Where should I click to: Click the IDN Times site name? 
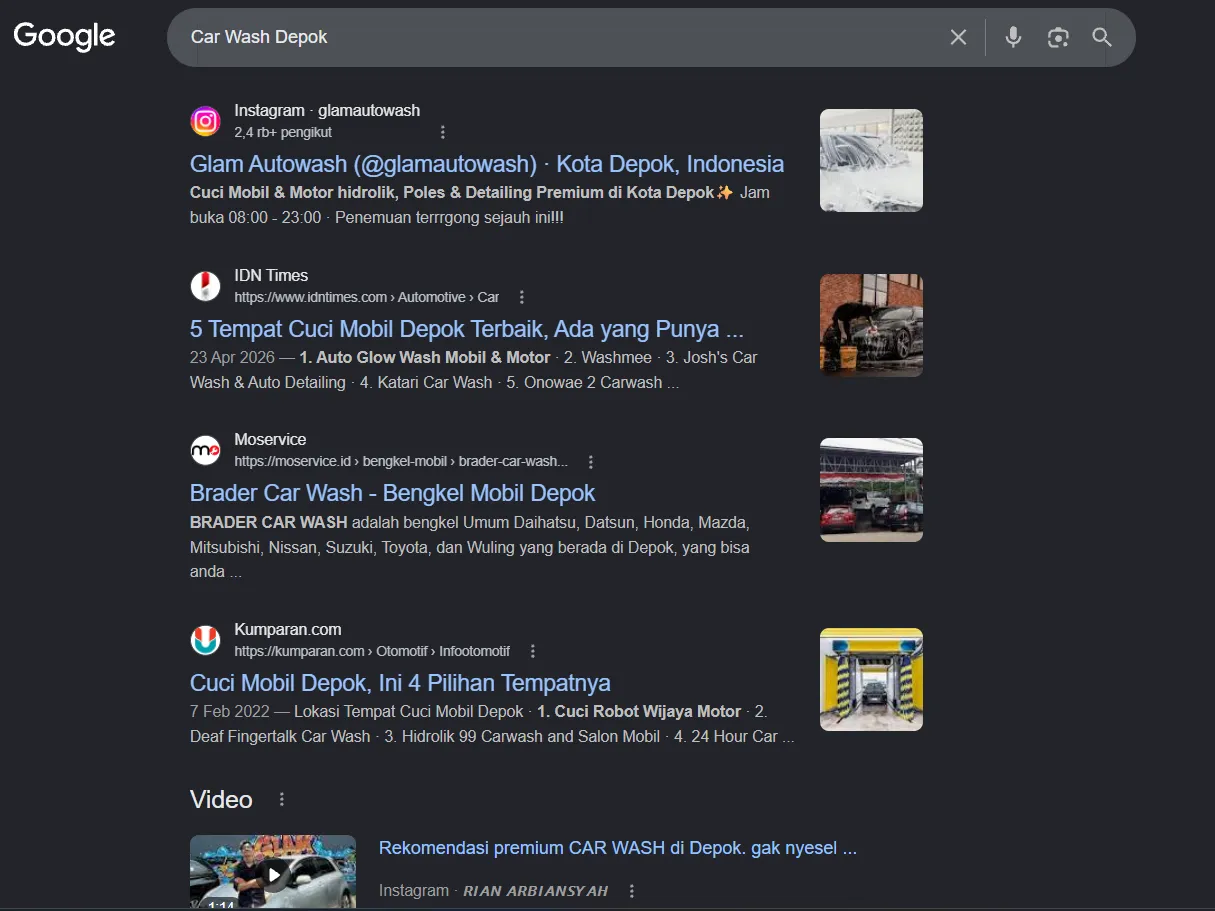pos(271,275)
